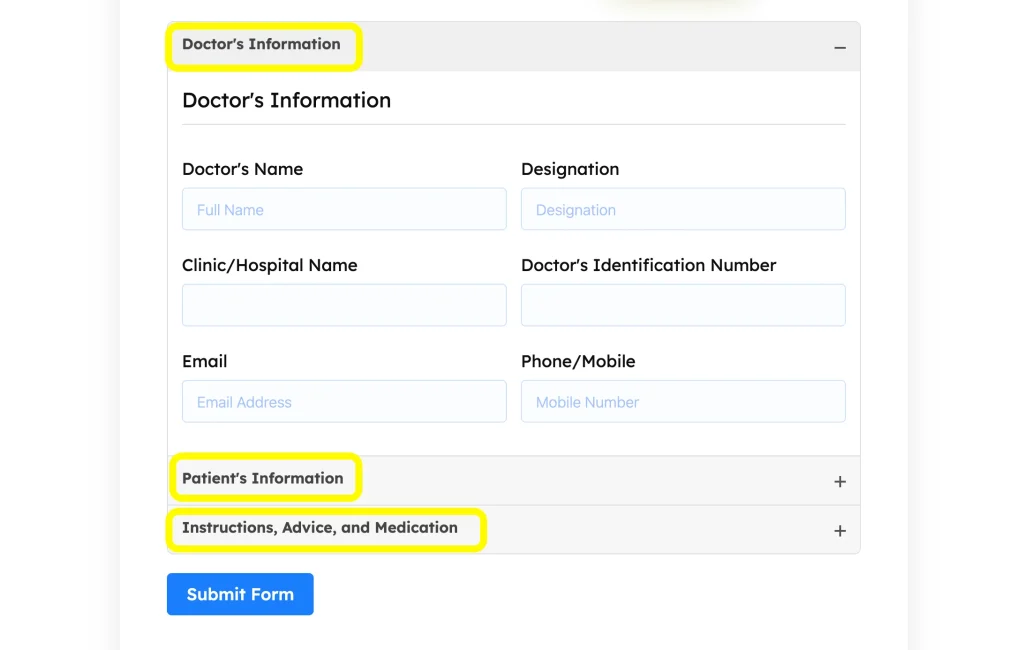Viewport: 1024px width, 650px height.
Task: Select the Clinic/Hospital Name label text
Action: point(269,265)
